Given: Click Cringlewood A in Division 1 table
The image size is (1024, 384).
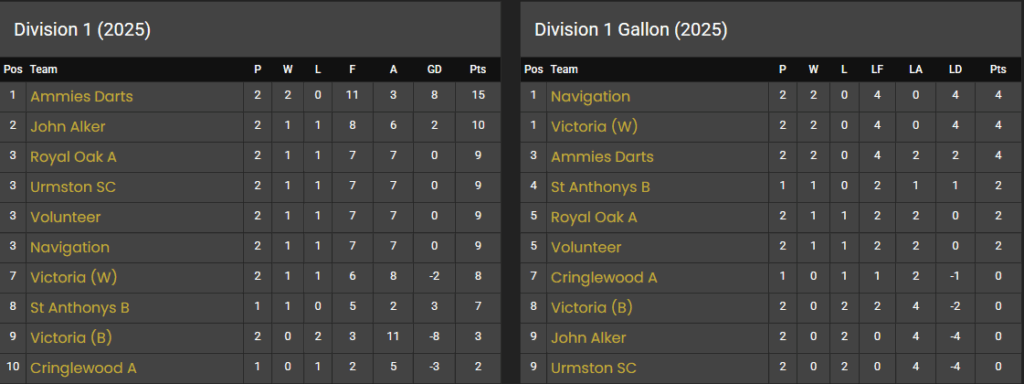Looking at the screenshot, I should tap(84, 368).
